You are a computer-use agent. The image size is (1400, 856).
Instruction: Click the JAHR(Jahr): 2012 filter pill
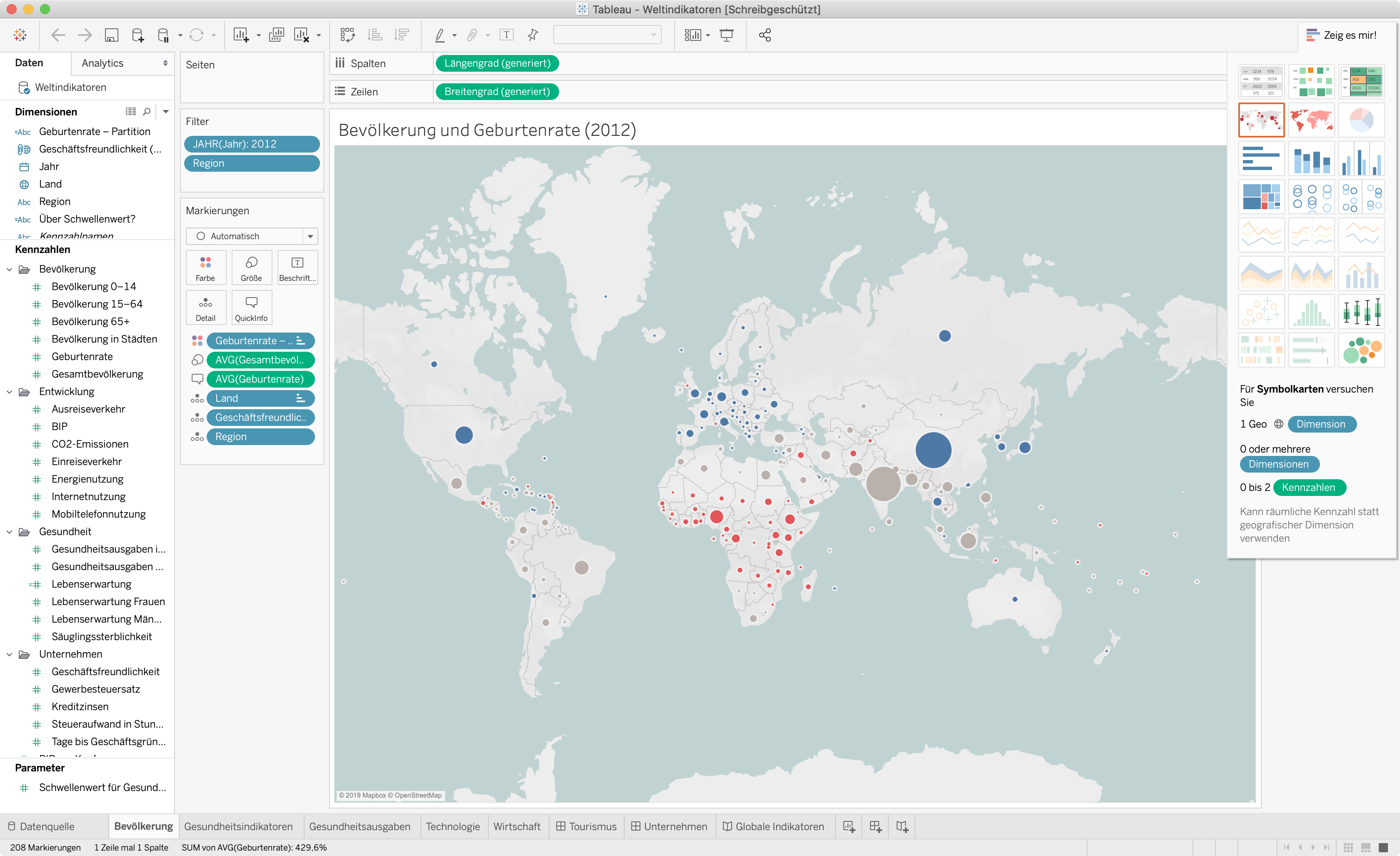click(x=252, y=144)
